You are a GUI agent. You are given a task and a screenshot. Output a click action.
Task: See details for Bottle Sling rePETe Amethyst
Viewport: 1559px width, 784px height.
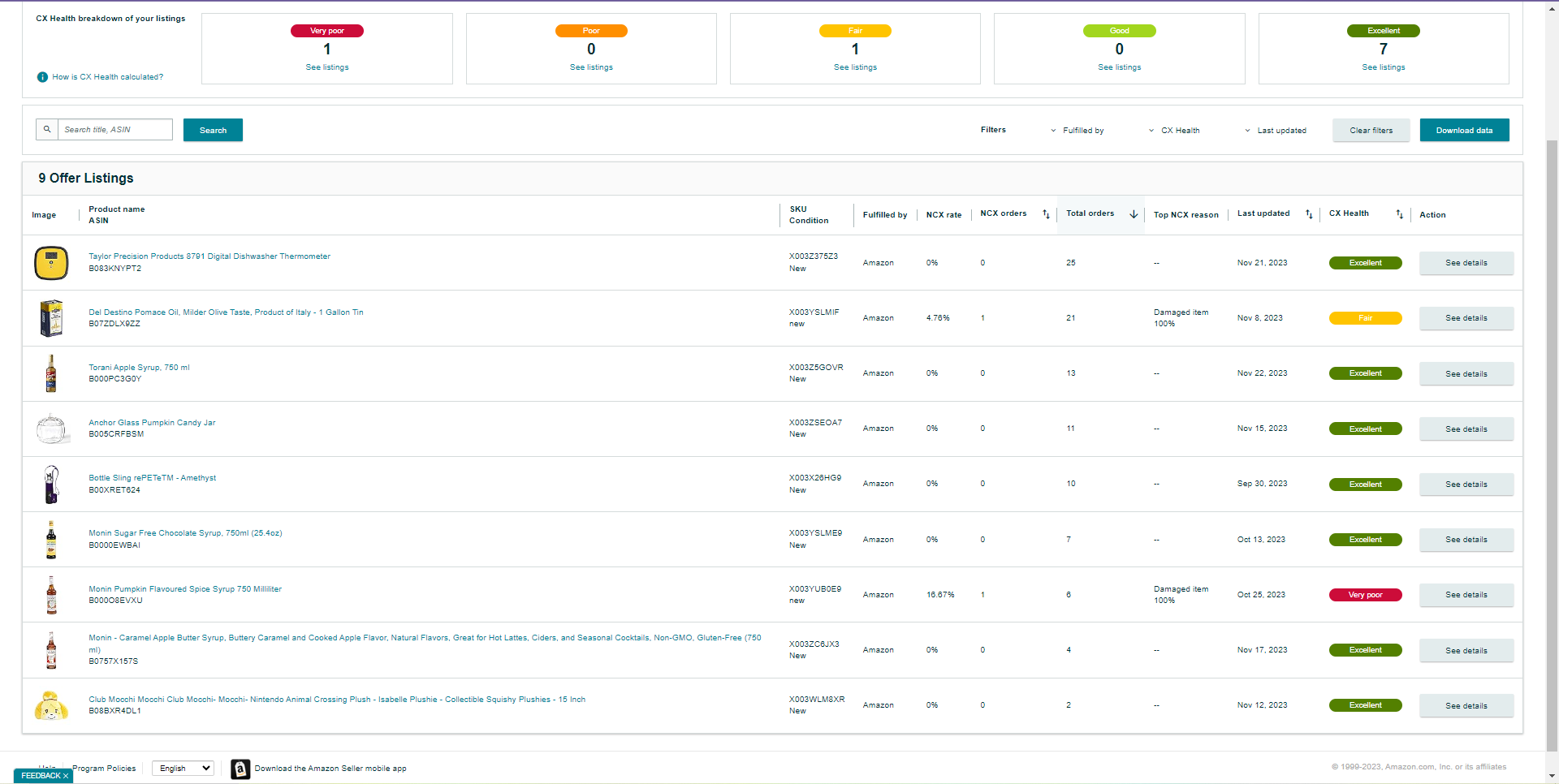point(1466,485)
